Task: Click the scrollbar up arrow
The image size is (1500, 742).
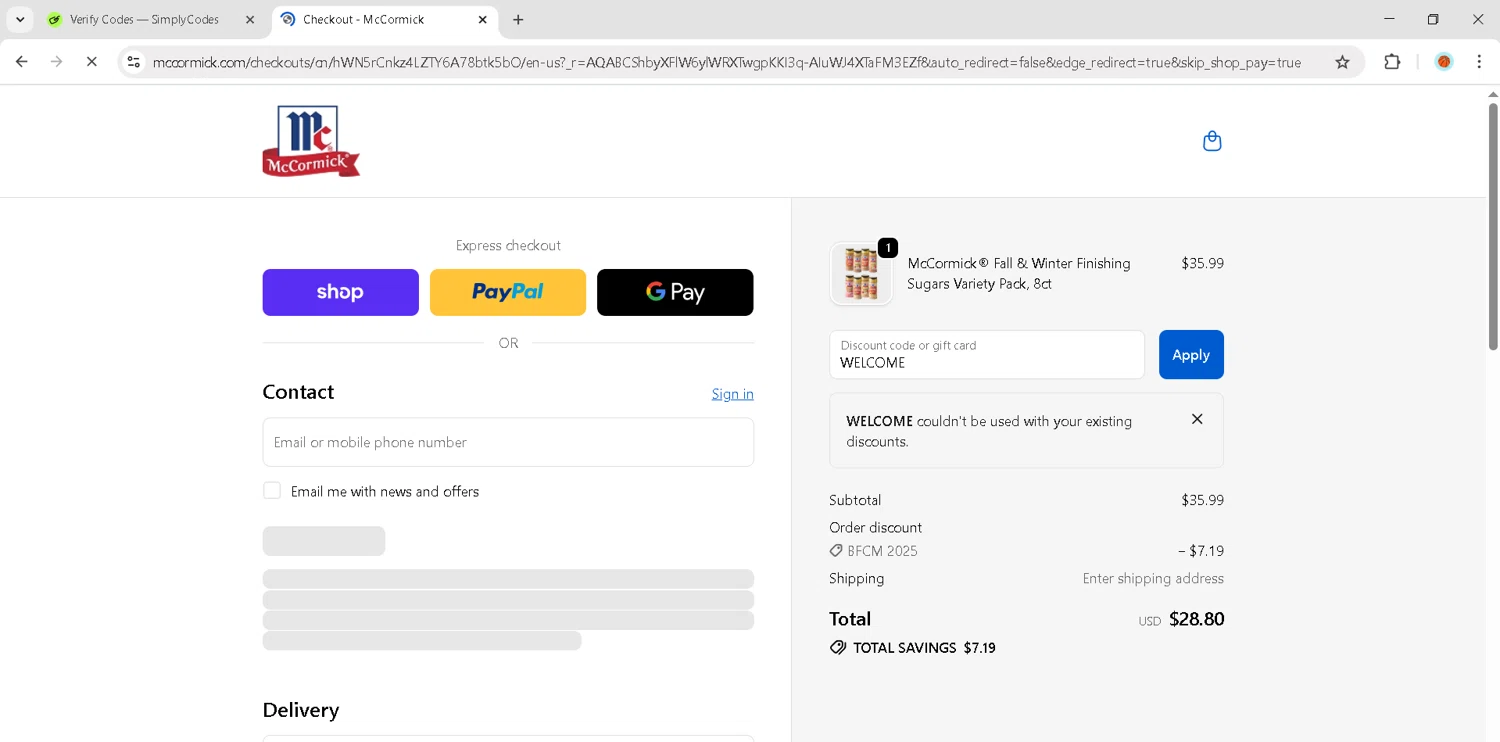Action: pyautogui.click(x=1493, y=94)
